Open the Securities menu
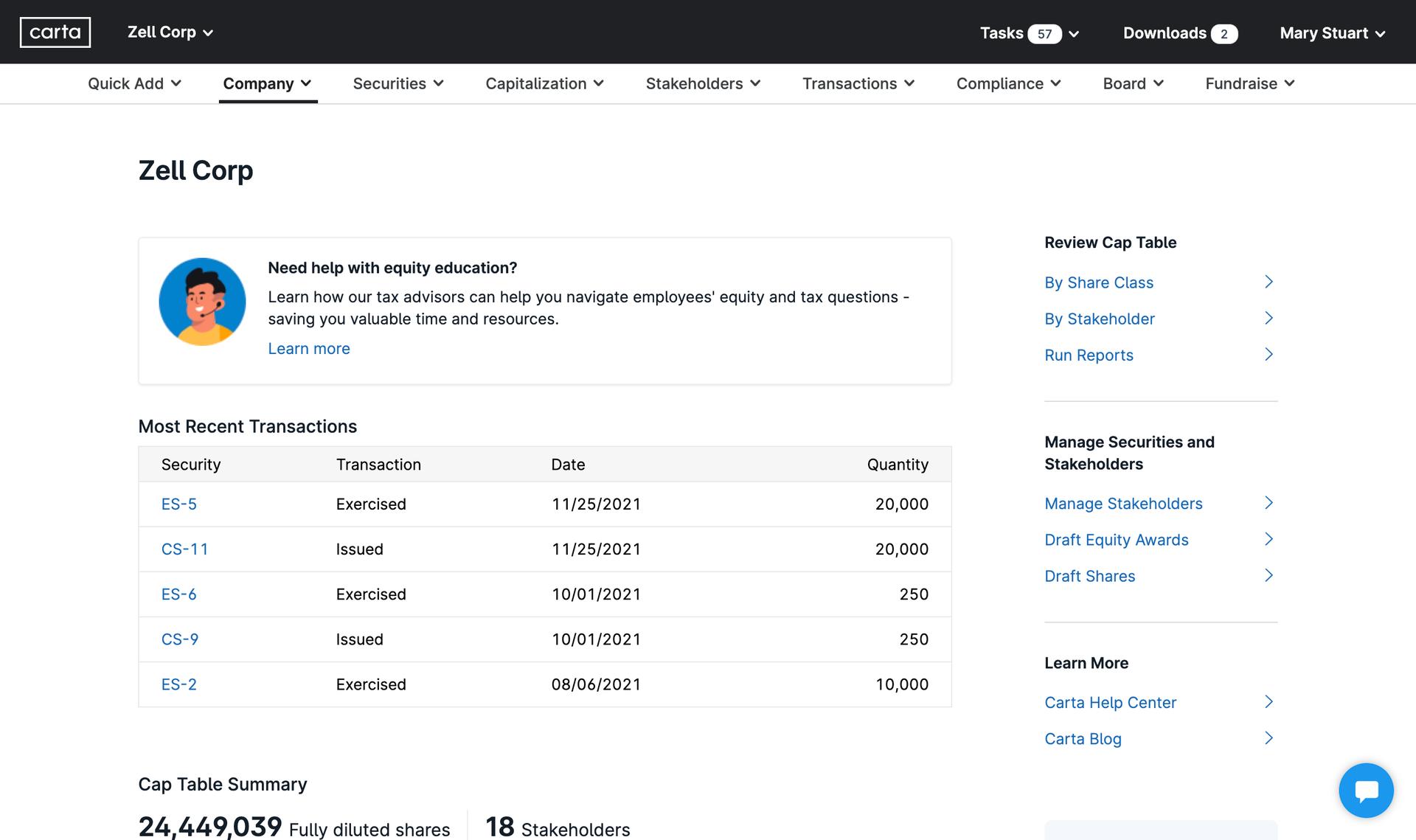 [x=398, y=83]
